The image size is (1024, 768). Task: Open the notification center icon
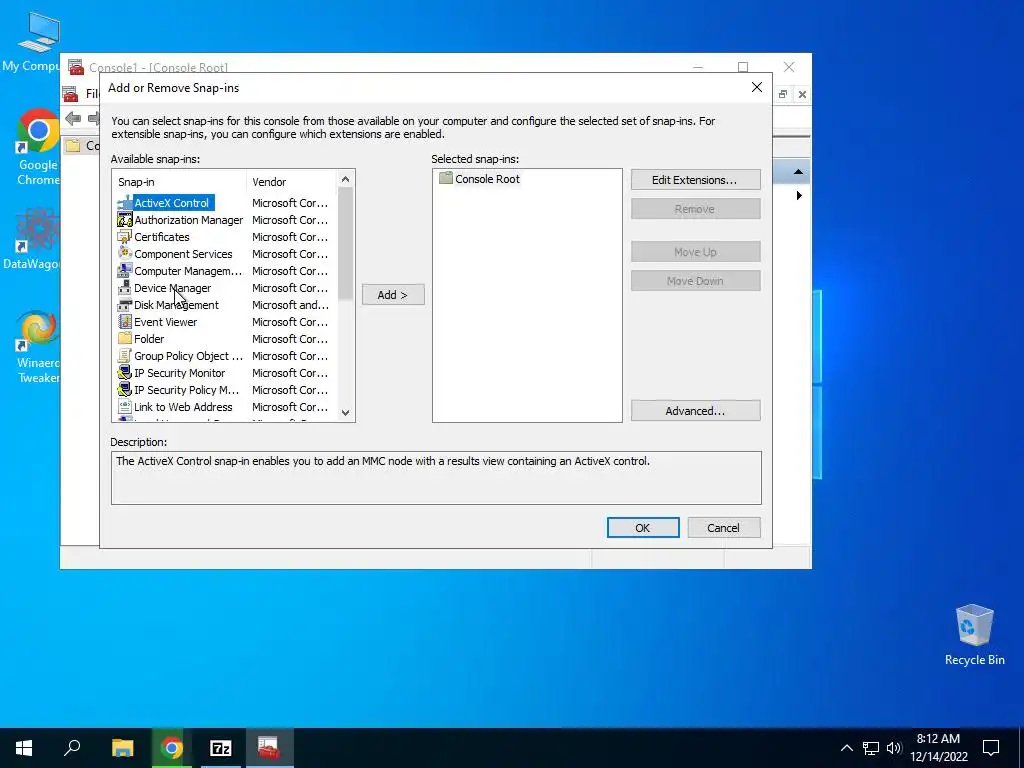tap(991, 748)
